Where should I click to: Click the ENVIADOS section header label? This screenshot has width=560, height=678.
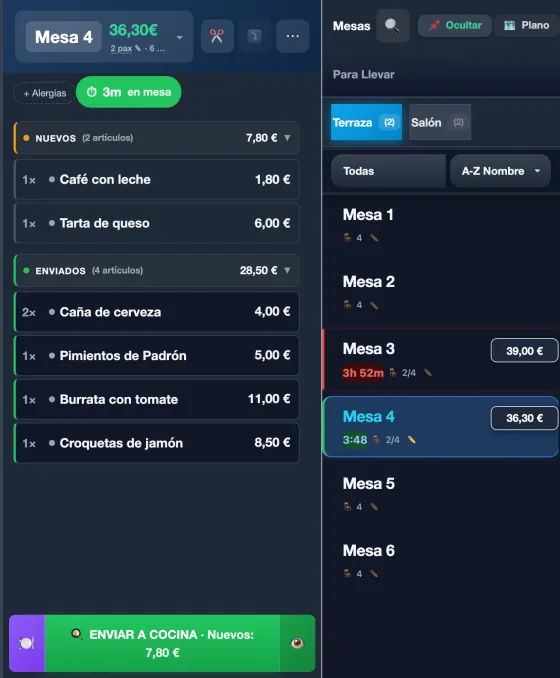61,271
